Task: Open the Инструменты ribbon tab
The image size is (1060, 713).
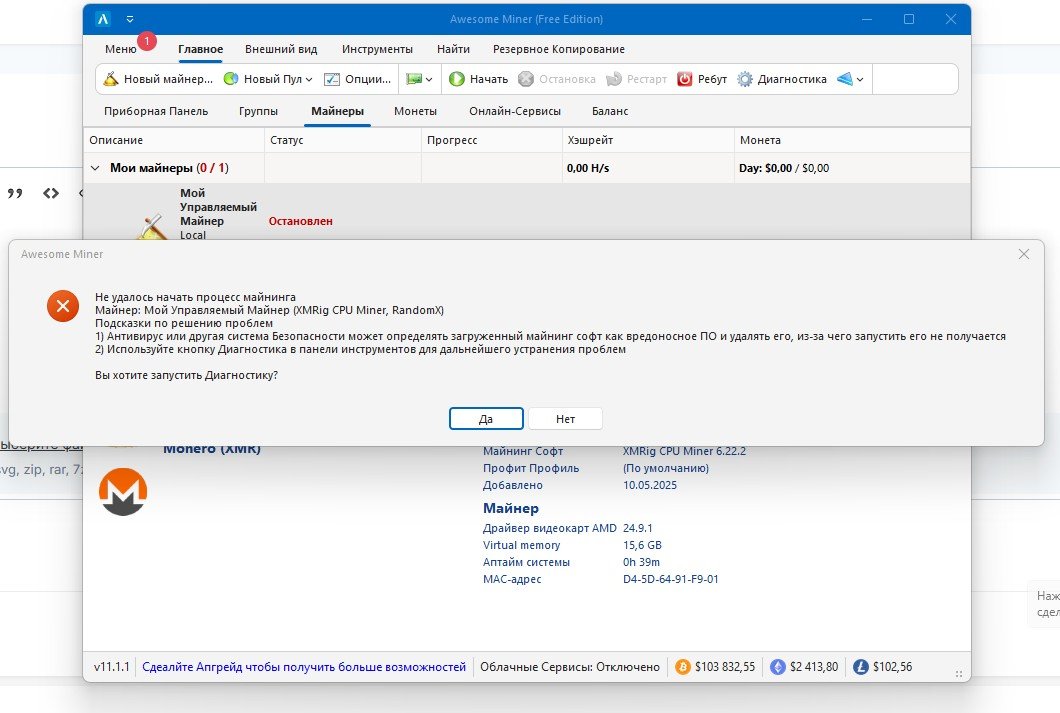Action: tap(377, 49)
